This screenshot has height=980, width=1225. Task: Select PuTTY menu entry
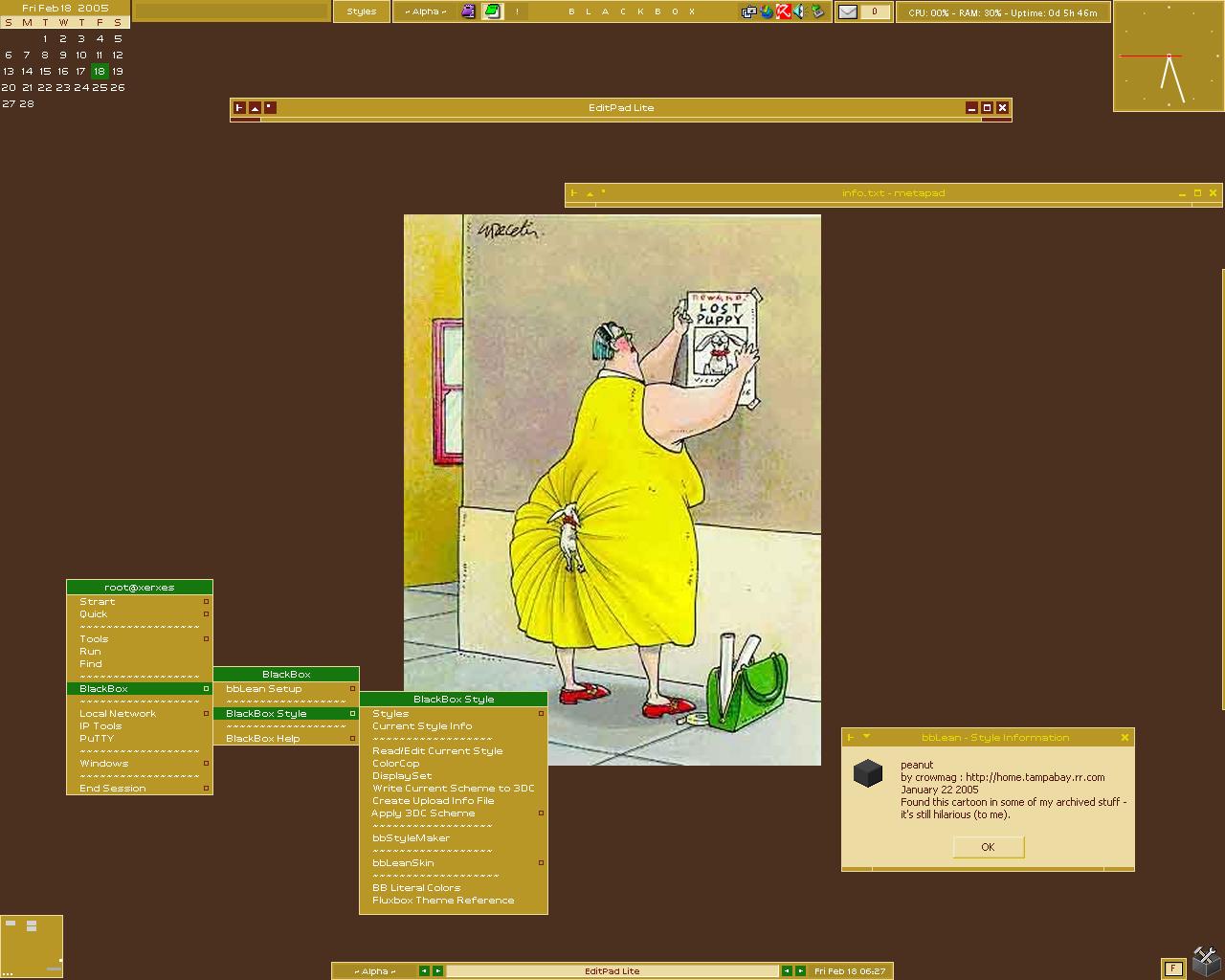pyautogui.click(x=140, y=739)
